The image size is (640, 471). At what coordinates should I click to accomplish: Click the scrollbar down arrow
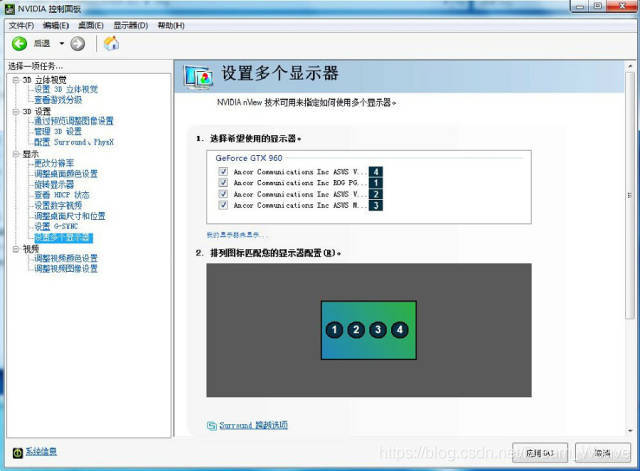click(630, 431)
